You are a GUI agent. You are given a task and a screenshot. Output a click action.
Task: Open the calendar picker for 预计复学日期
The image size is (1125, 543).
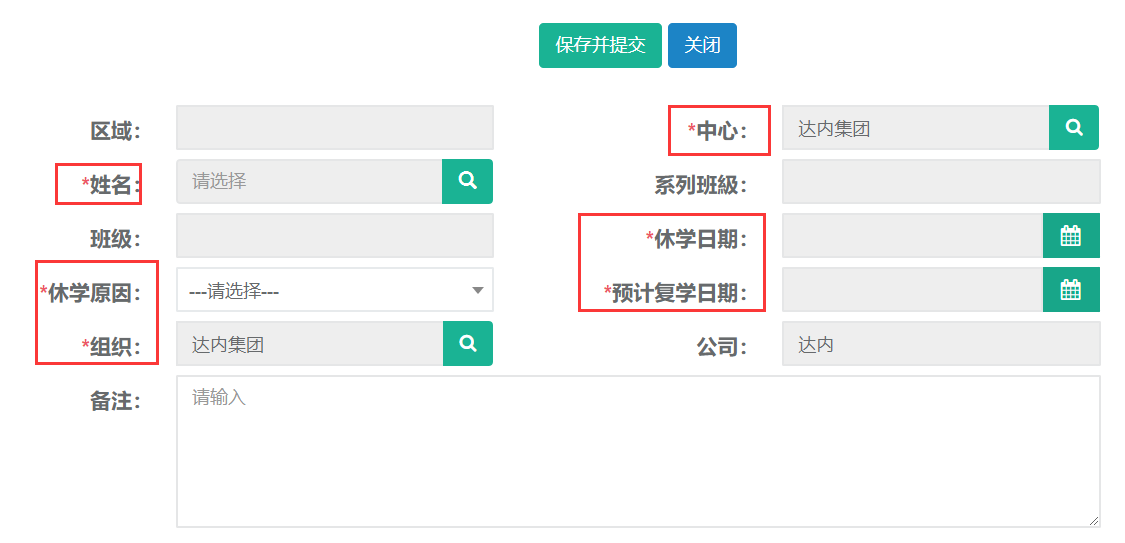click(x=1070, y=290)
